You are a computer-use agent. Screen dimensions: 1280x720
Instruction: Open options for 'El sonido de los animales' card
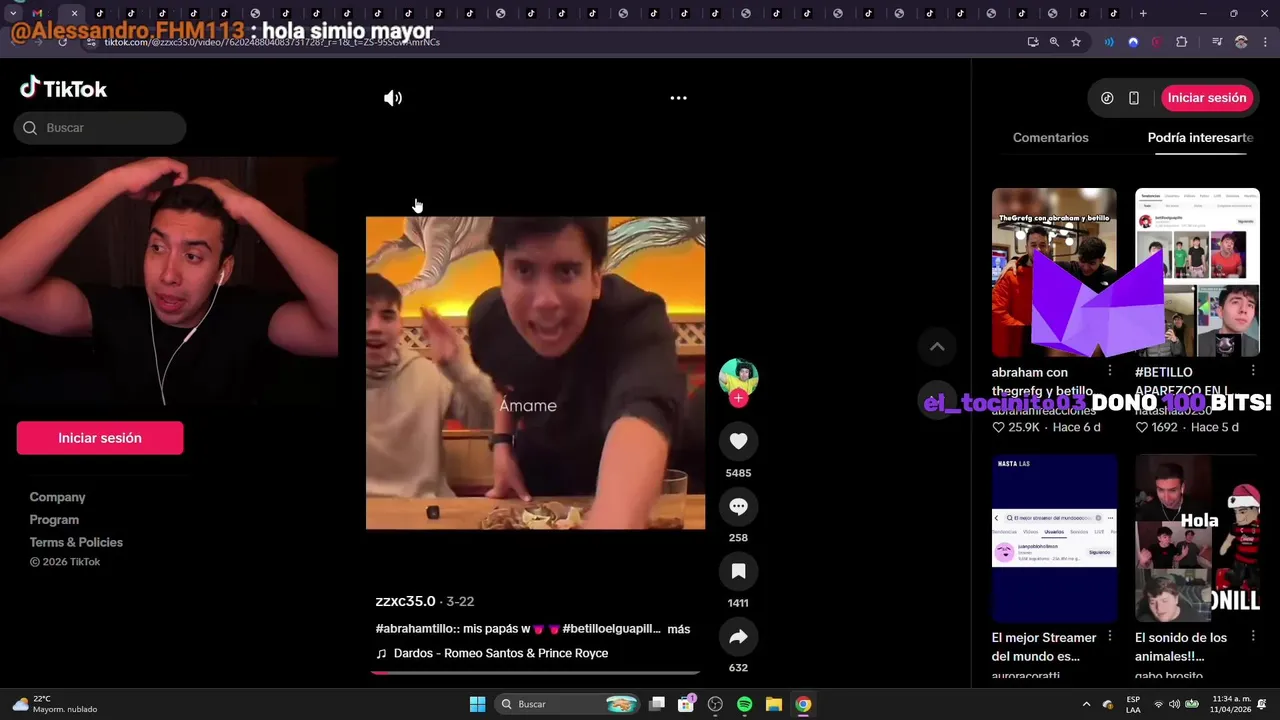click(x=1253, y=637)
